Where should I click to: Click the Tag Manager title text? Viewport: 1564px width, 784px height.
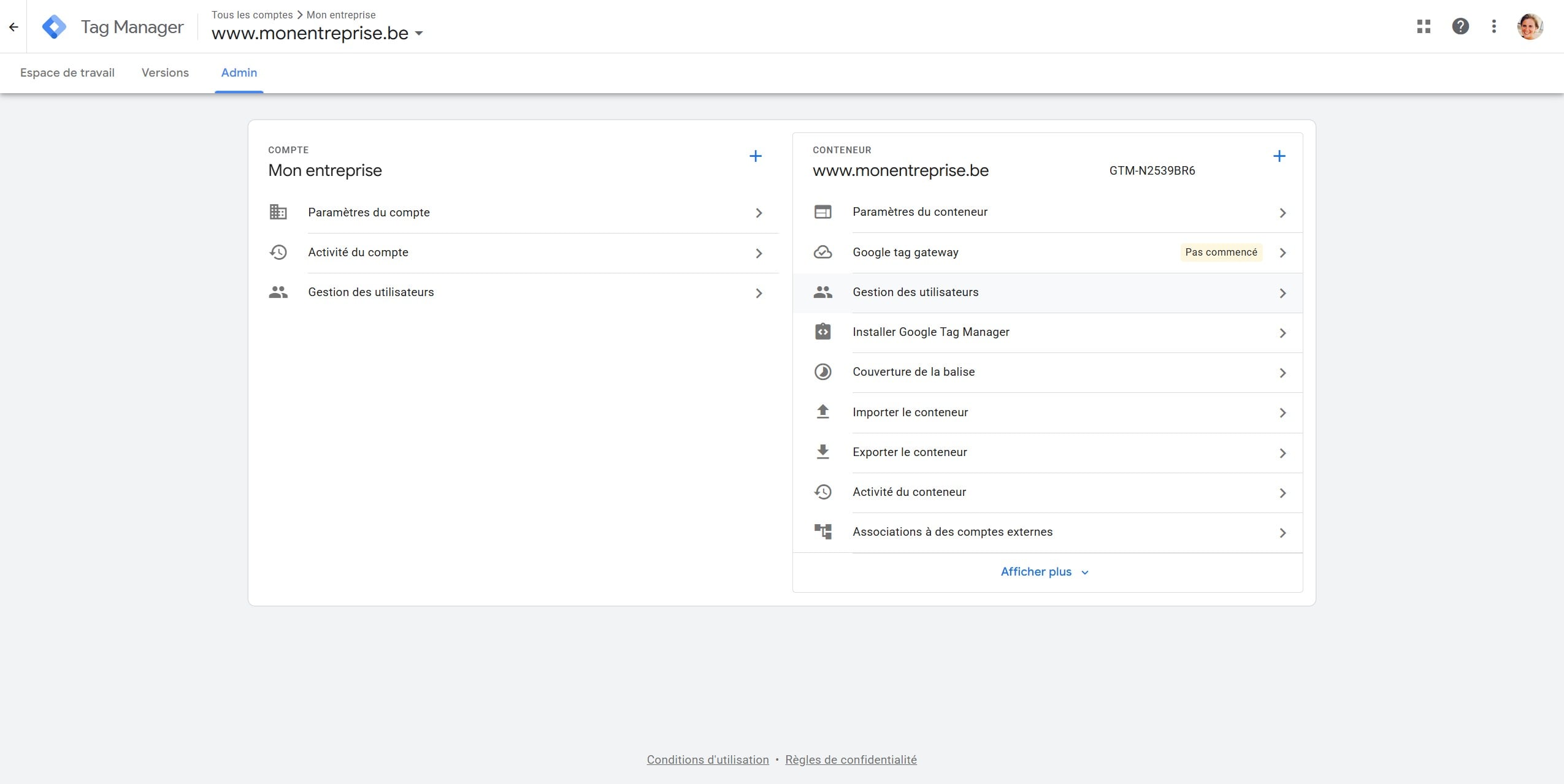pyautogui.click(x=132, y=27)
